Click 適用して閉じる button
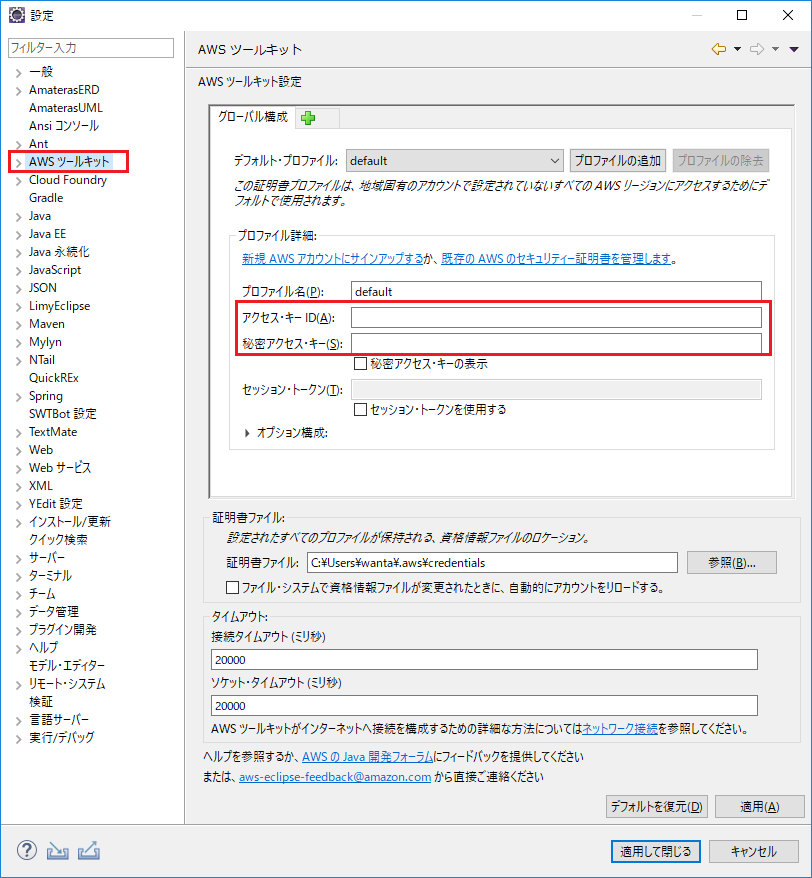812x878 pixels. (x=655, y=852)
